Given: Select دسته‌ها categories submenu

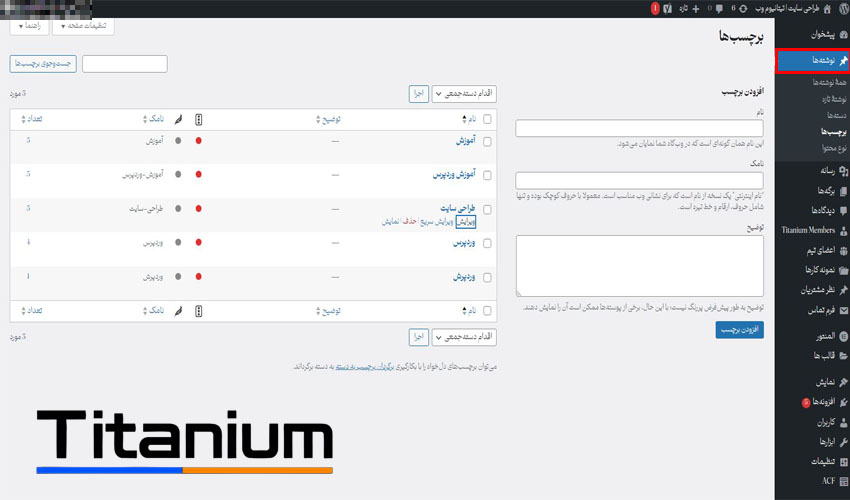Looking at the screenshot, I should (x=836, y=115).
